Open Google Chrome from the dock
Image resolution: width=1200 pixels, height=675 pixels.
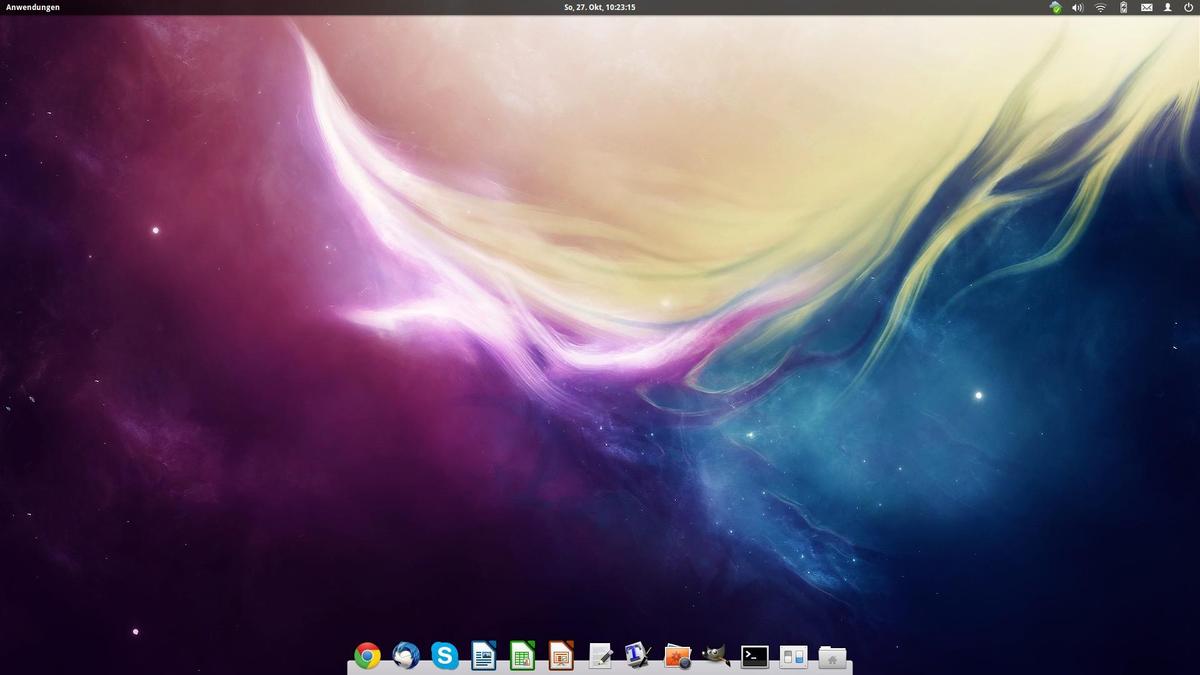pos(367,656)
